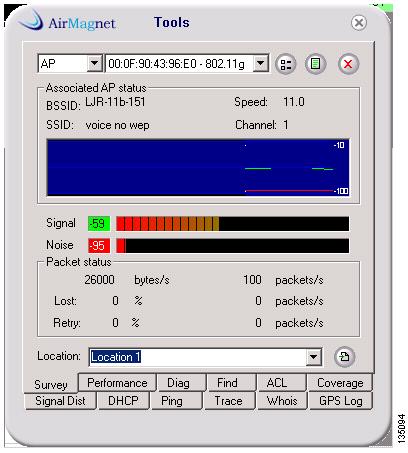Open the ACL tab
This screenshot has width=408, height=453.
[277, 383]
